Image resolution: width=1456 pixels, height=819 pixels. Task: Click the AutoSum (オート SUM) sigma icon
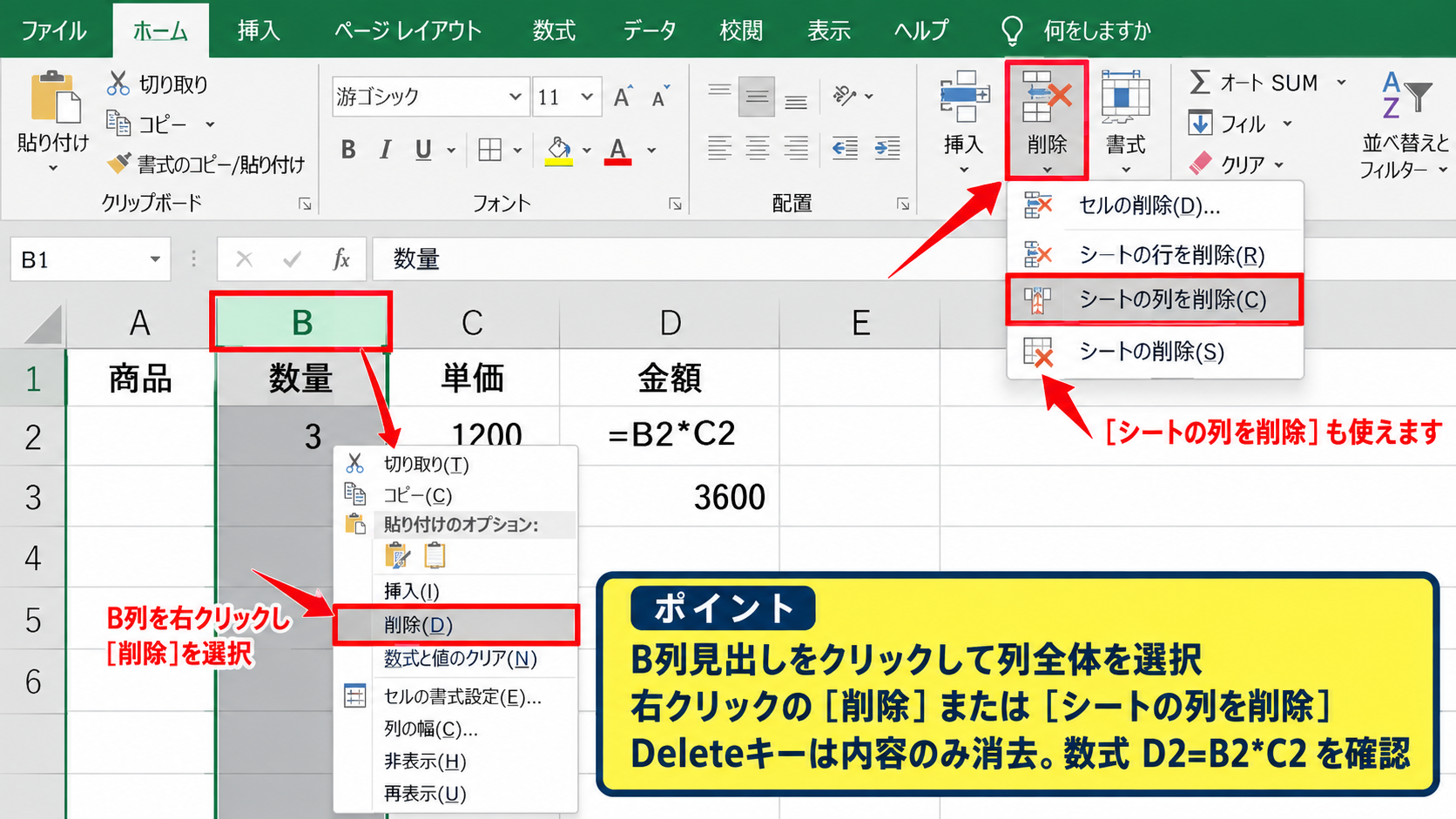click(x=1200, y=83)
